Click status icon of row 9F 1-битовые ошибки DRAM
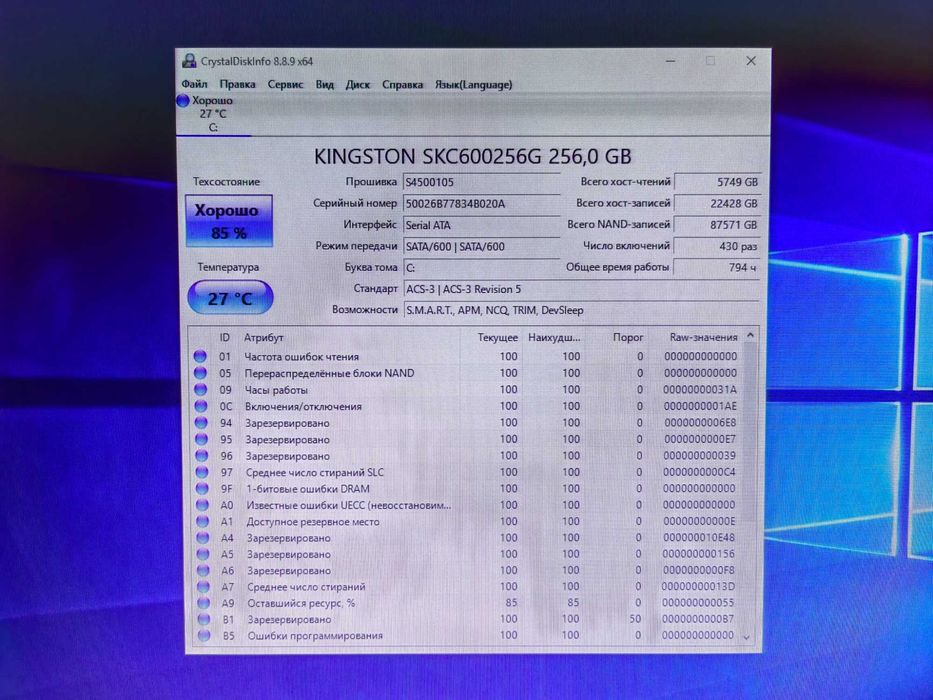The image size is (933, 700). (202, 489)
